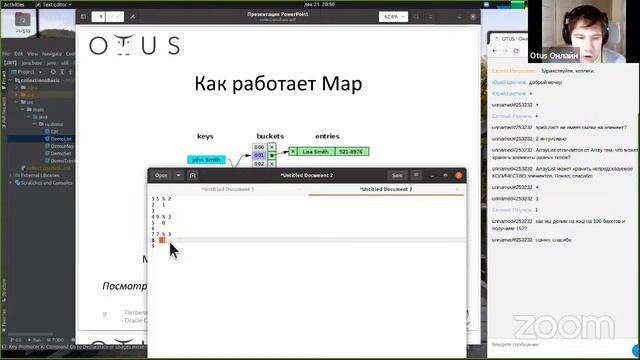Screen dimensions: 640x360
Task: Click the Otus Онлайн webcam thumbnail
Action: (x=583, y=31)
